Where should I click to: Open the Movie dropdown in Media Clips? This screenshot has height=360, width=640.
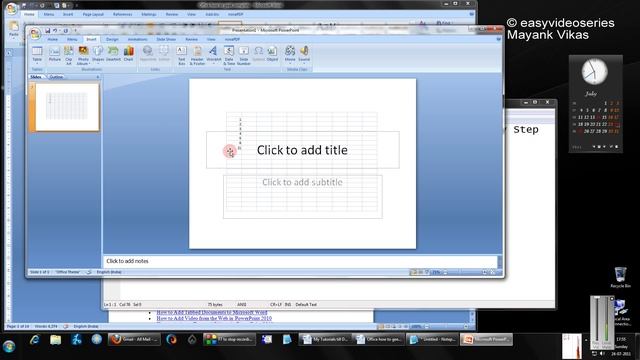(x=290, y=55)
